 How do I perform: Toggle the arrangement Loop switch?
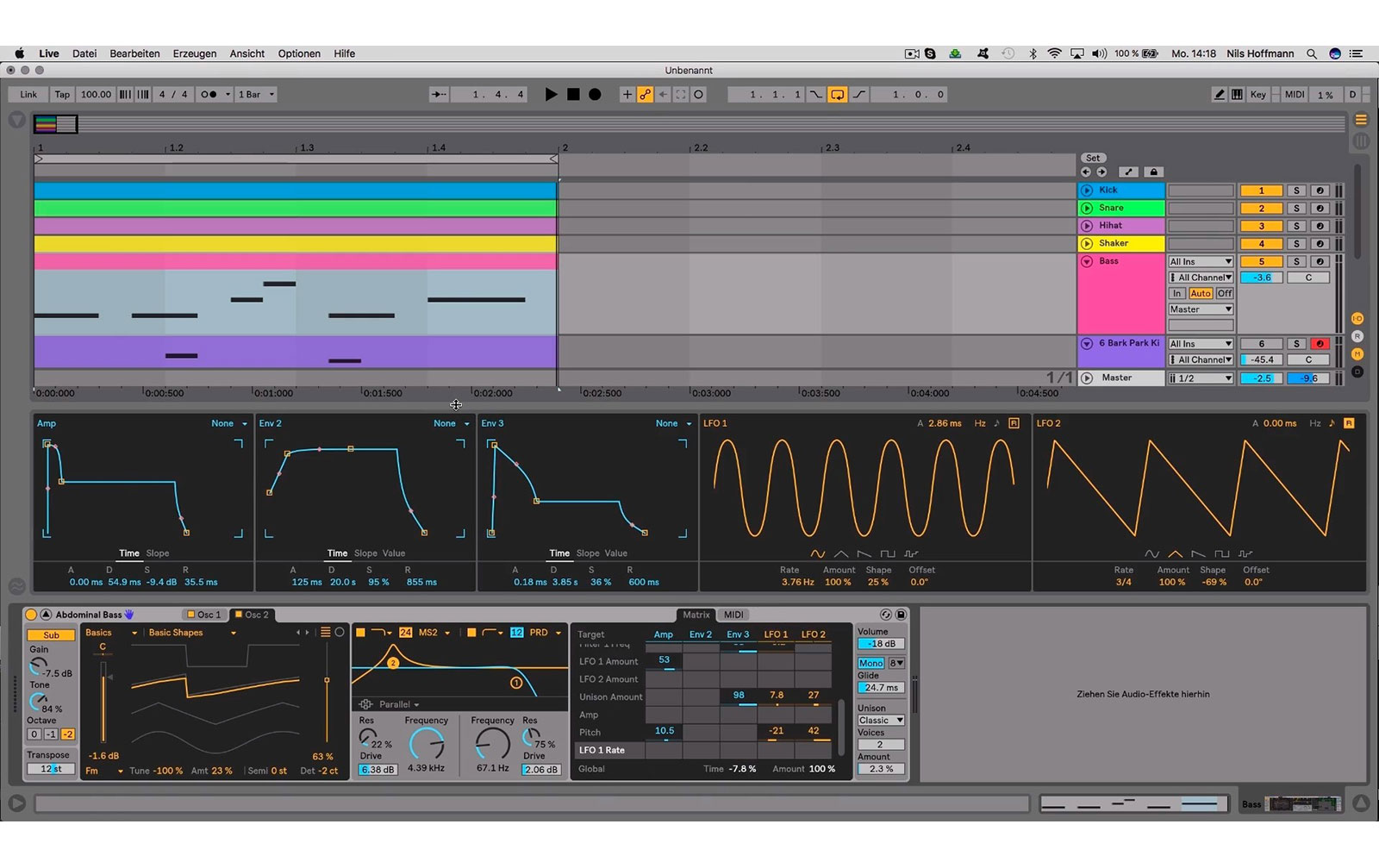[837, 95]
